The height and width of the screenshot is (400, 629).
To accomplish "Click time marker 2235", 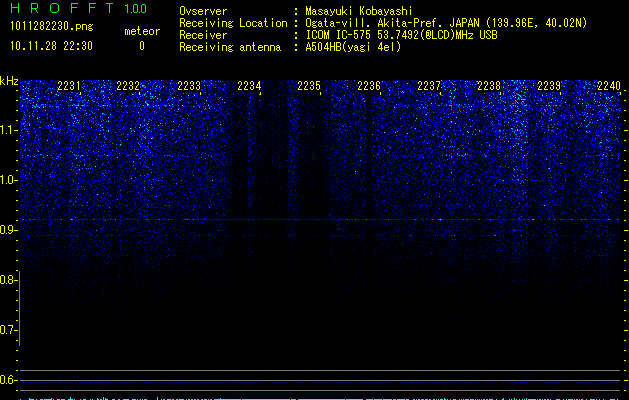I will click(x=309, y=86).
